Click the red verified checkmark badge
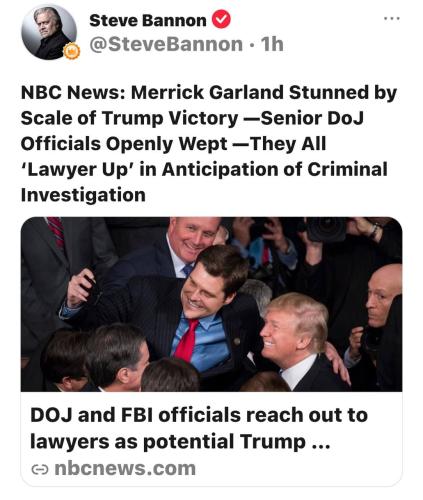This screenshot has width=423, height=500. 221,19
